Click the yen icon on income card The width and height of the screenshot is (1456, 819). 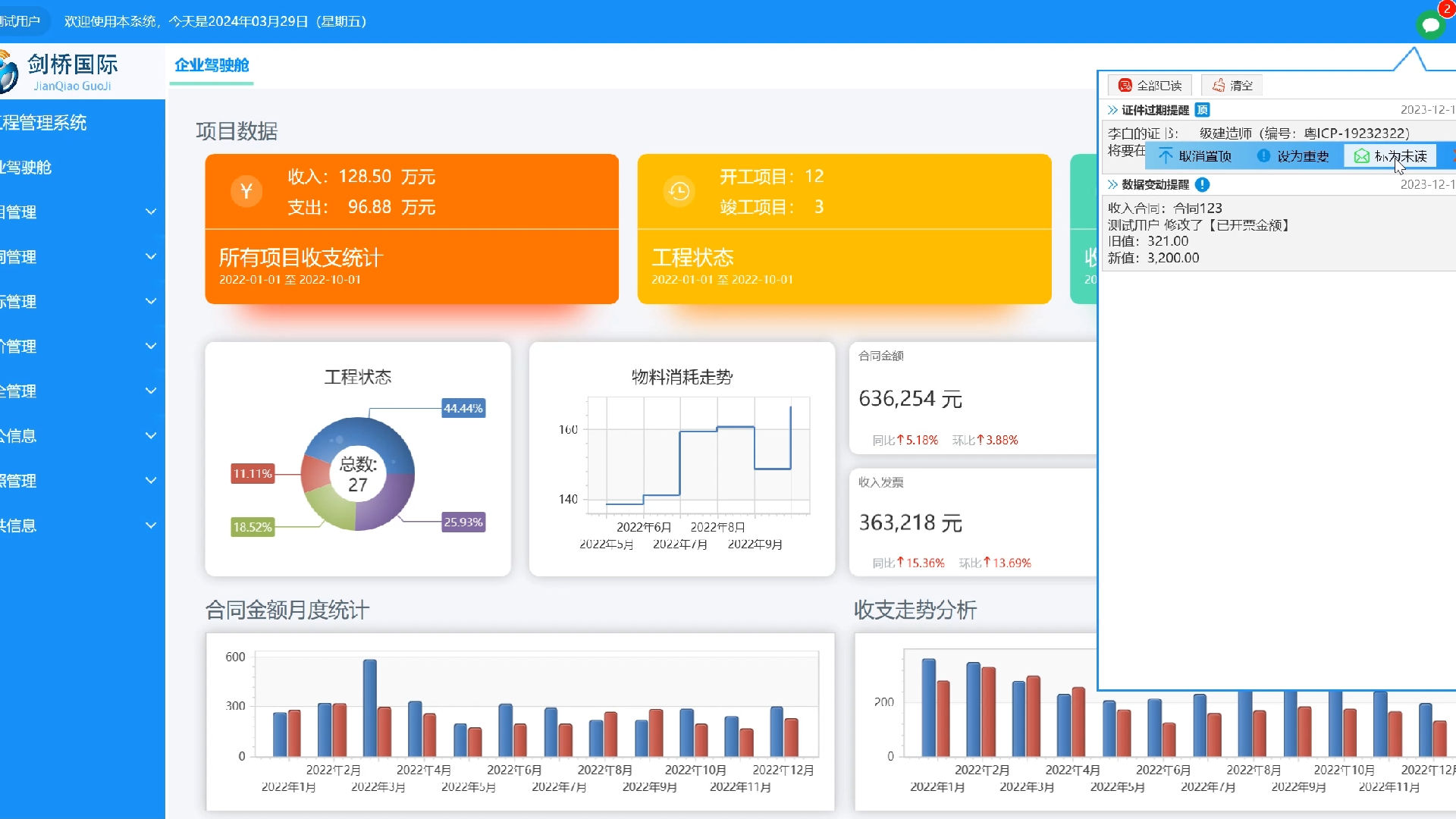point(246,191)
